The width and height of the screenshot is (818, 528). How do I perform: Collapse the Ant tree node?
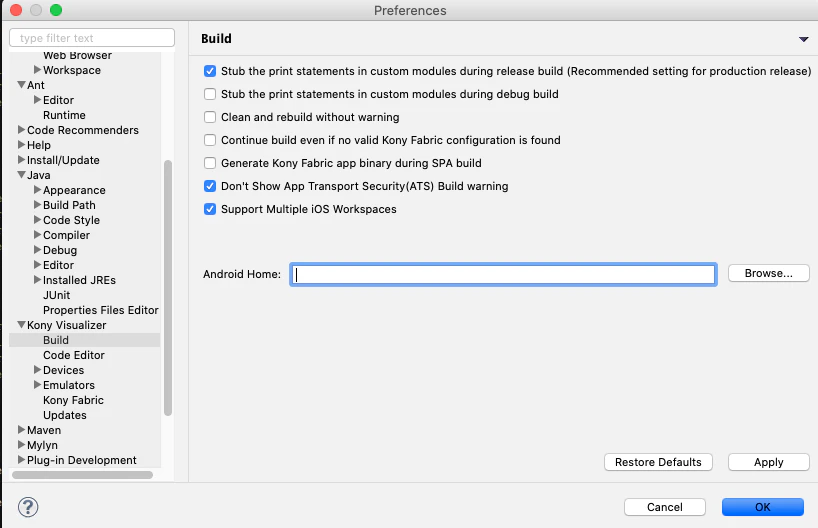coord(21,85)
